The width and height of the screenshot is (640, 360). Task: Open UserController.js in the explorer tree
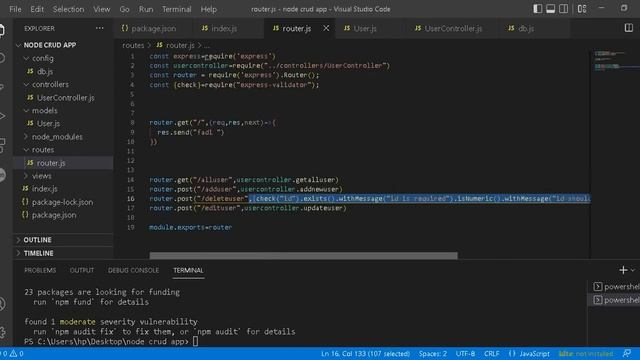pyautogui.click(x=65, y=98)
